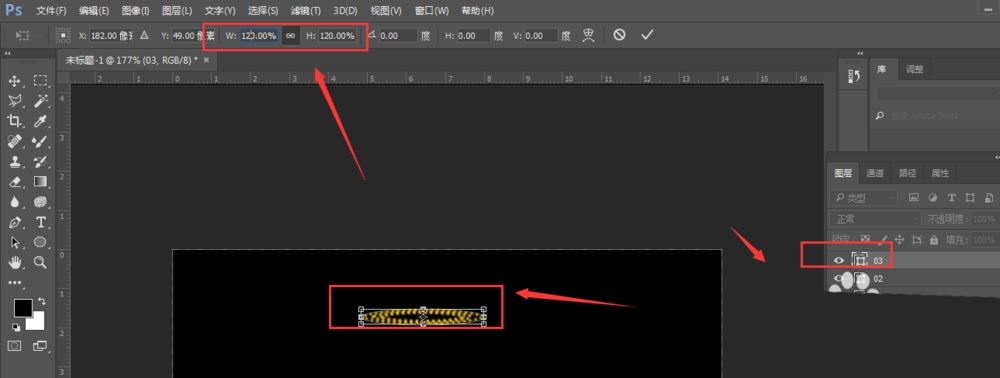The width and height of the screenshot is (1000, 378).
Task: Select the Pen tool
Action: (x=14, y=222)
